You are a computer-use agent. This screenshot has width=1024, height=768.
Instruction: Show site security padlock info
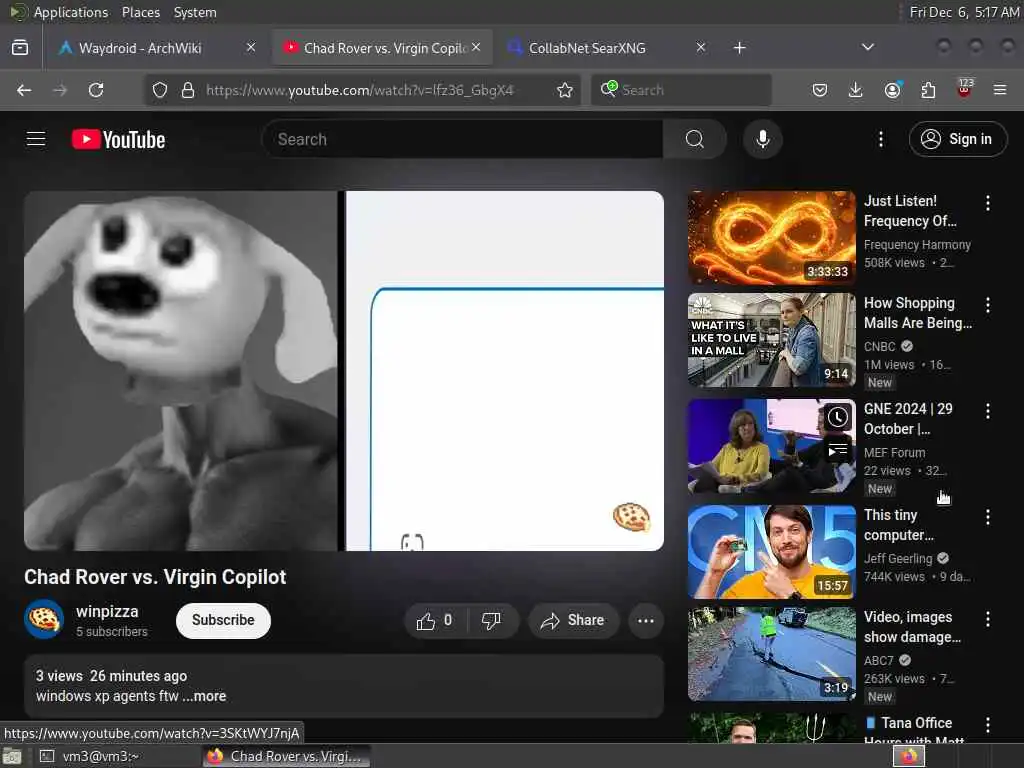pyautogui.click(x=188, y=90)
